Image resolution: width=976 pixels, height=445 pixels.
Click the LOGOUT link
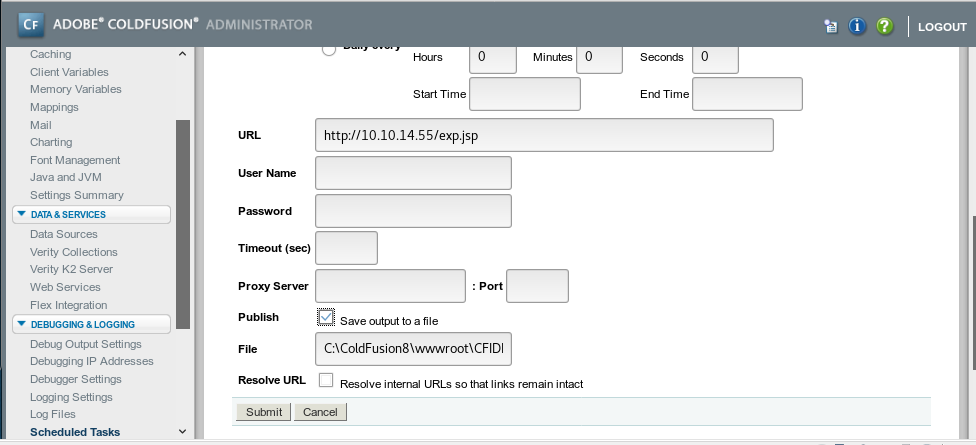tap(942, 27)
